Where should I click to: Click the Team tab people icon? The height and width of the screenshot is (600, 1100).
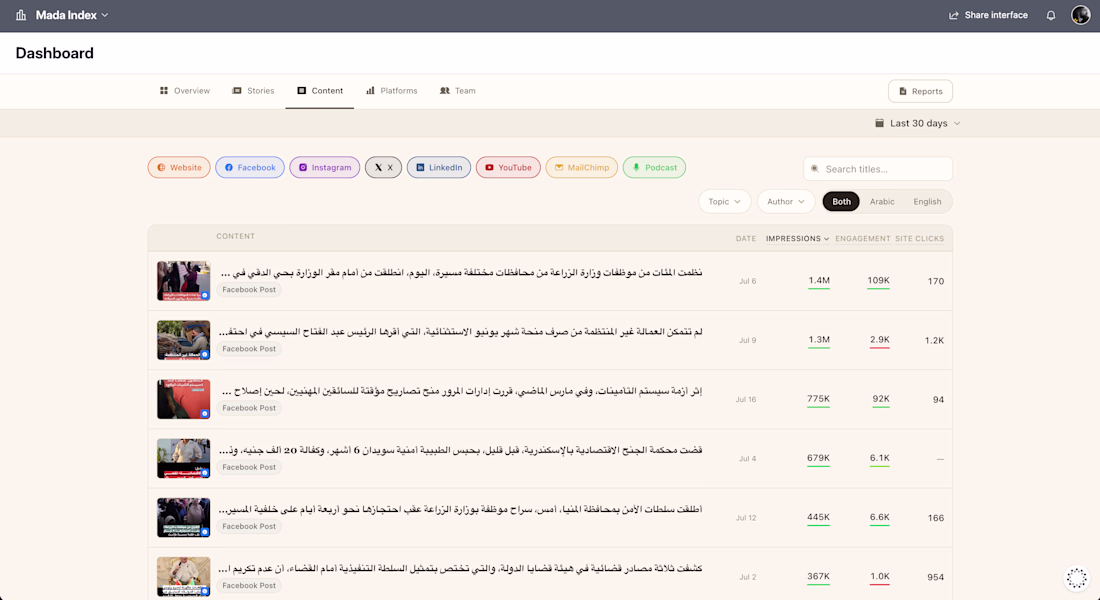click(444, 91)
